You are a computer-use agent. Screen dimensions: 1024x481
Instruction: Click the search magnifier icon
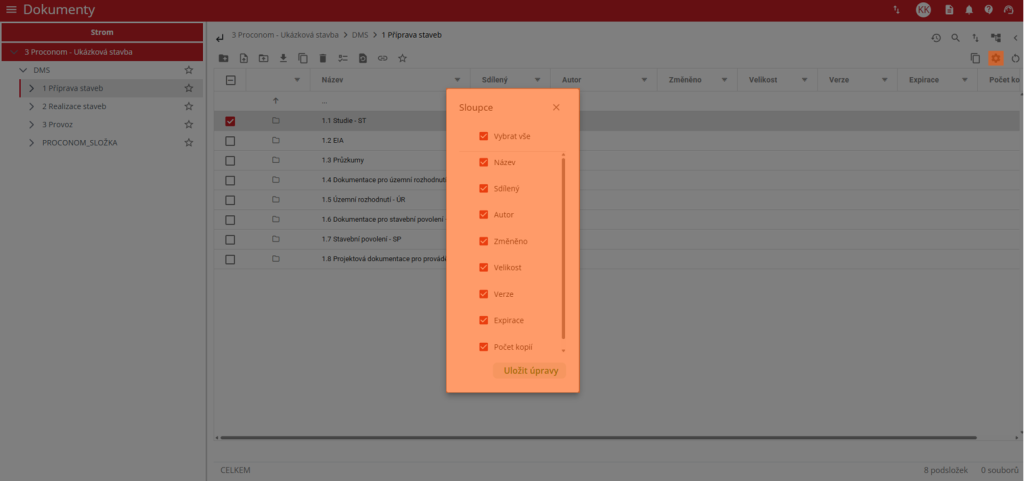pyautogui.click(x=955, y=38)
